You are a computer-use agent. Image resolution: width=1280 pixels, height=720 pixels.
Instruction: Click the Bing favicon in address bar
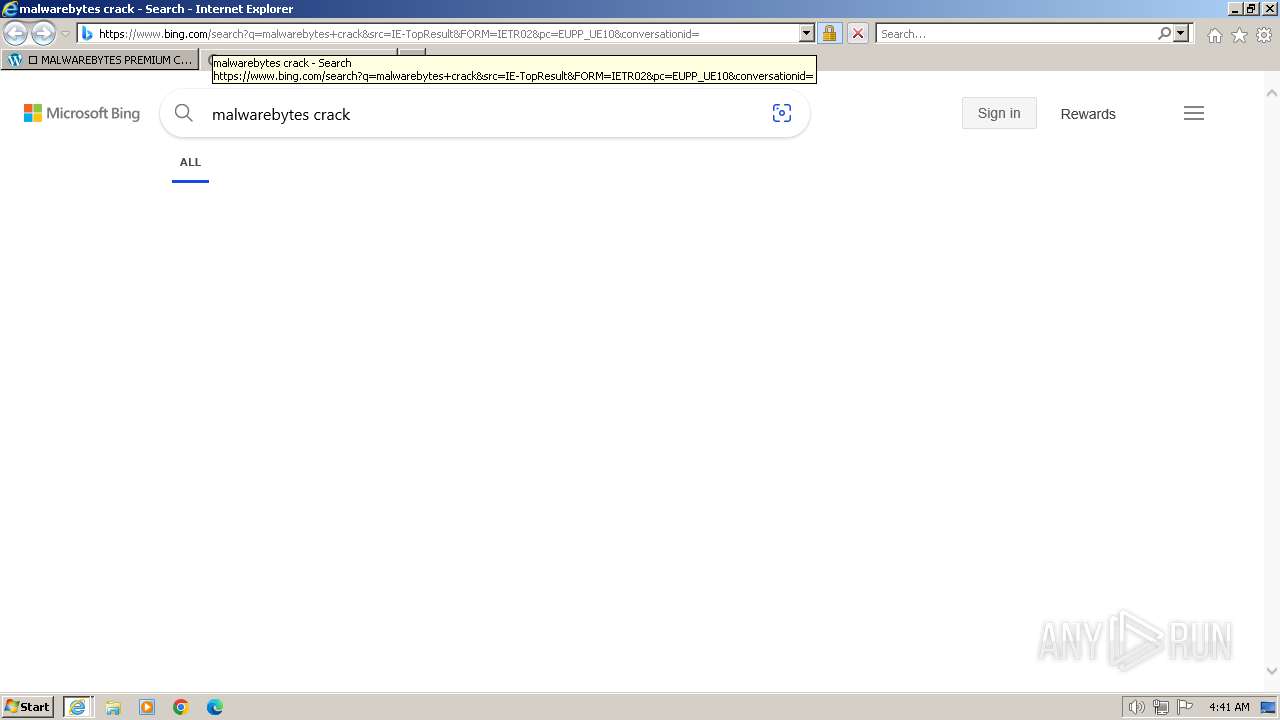click(87, 34)
